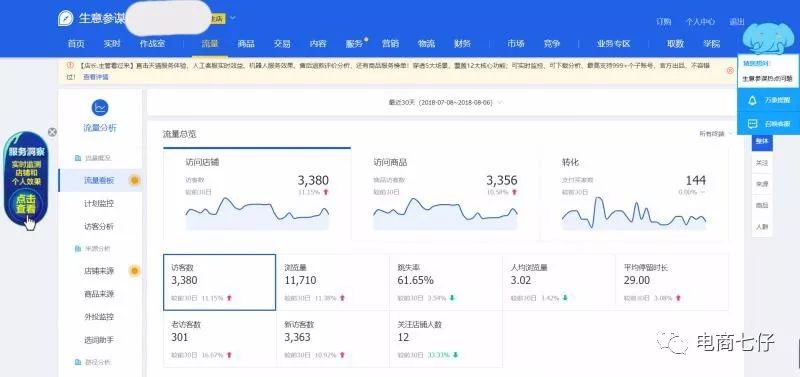
Task: Click the 来源分析 section icon in sidebar
Action: click(78, 248)
